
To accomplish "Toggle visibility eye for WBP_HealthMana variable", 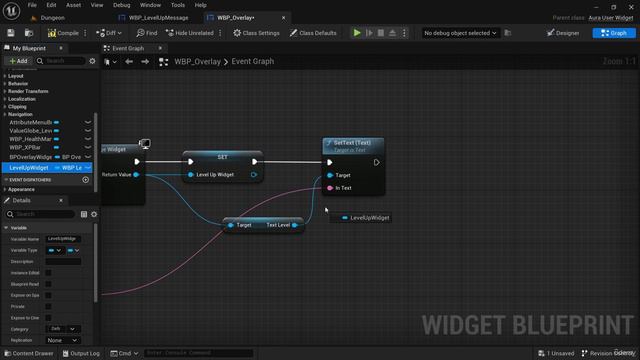I will 88,139.
